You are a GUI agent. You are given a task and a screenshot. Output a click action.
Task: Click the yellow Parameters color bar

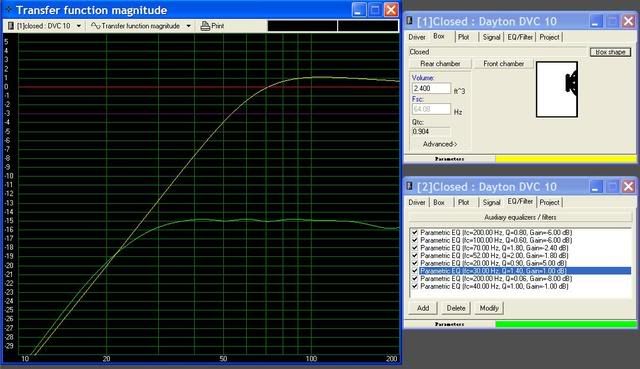566,159
